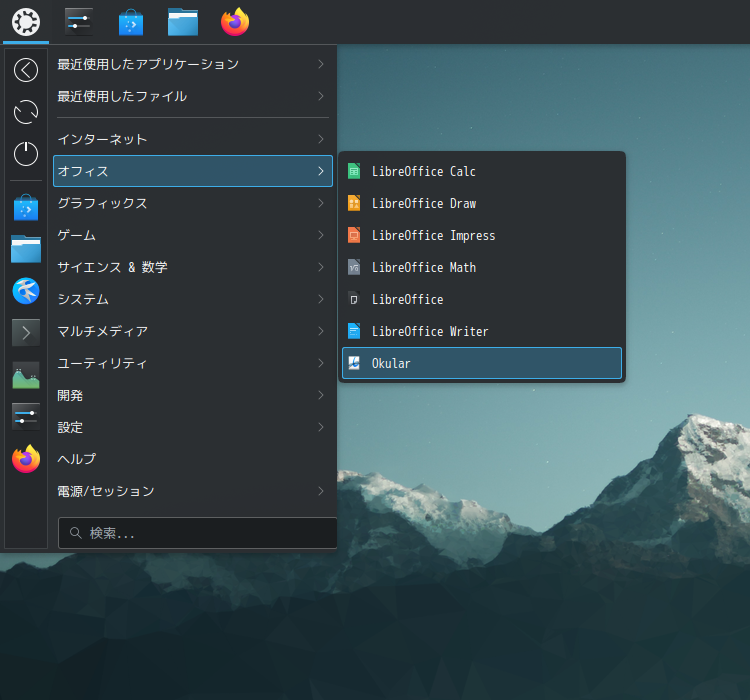Select the ヘルプ menu entry
The width and height of the screenshot is (750, 700).
tap(193, 459)
